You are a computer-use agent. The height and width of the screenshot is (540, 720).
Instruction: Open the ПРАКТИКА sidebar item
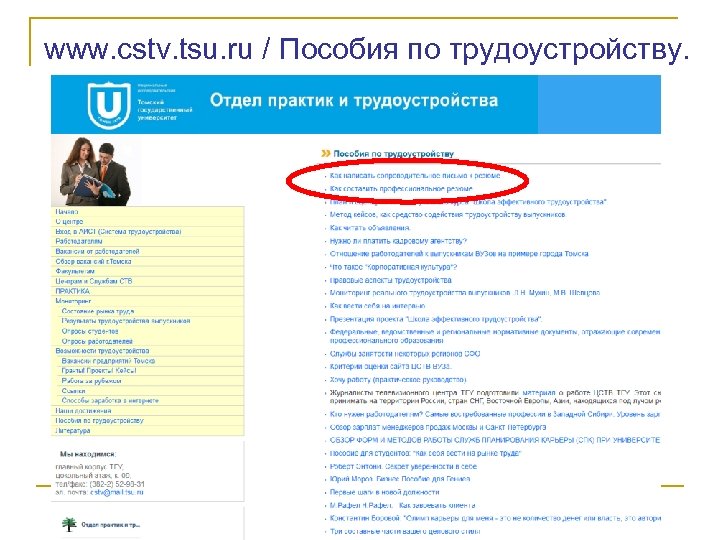[x=73, y=291]
